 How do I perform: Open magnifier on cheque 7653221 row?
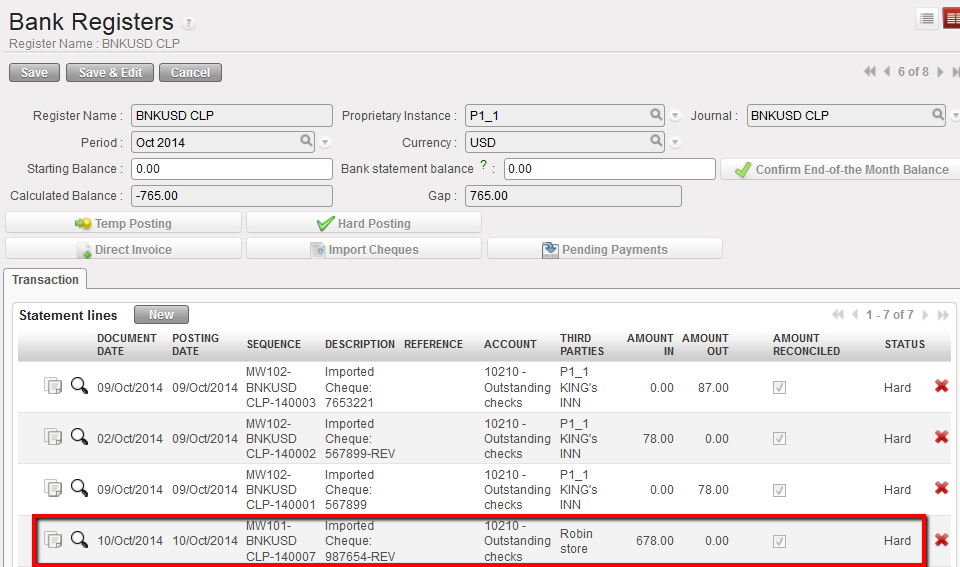(79, 386)
